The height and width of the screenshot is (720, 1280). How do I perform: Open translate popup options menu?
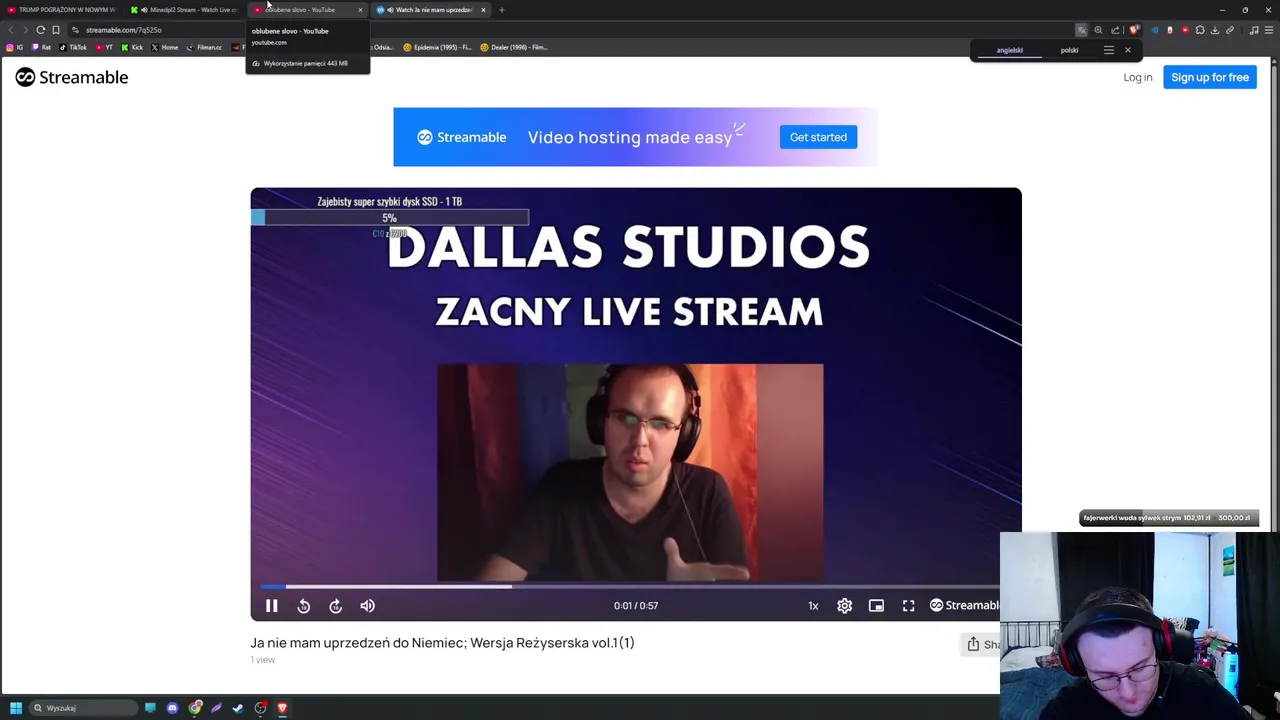coord(1108,50)
